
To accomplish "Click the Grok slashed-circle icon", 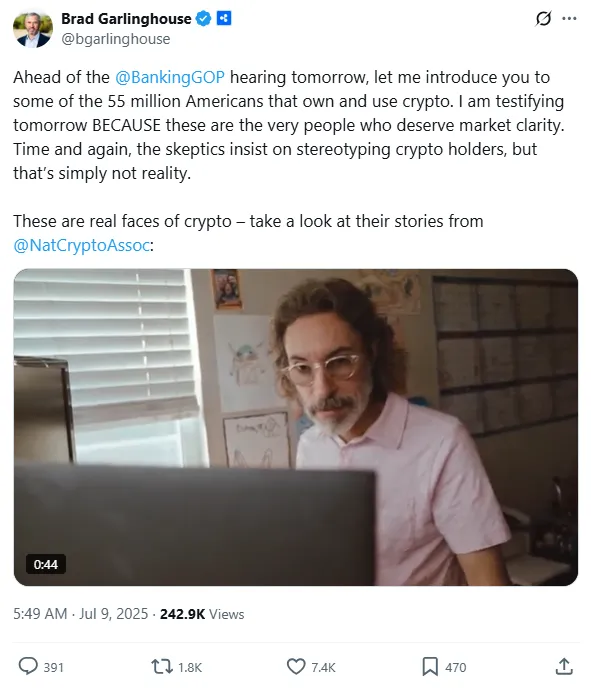I will point(543,19).
